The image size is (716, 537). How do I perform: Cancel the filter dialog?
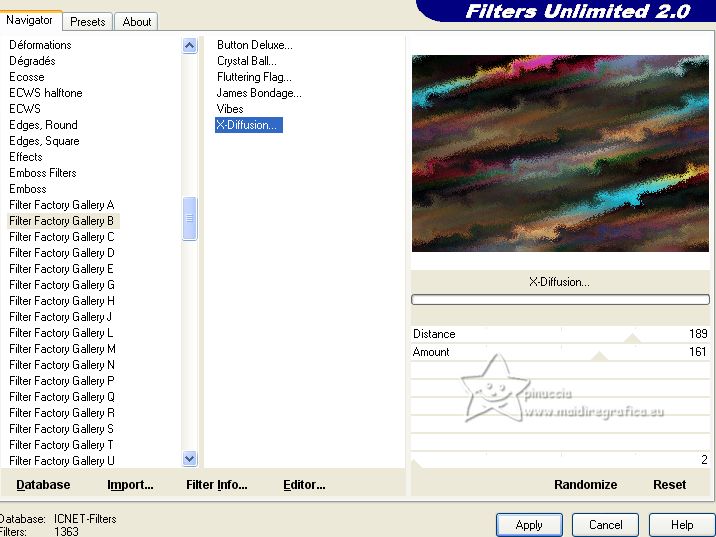(605, 525)
